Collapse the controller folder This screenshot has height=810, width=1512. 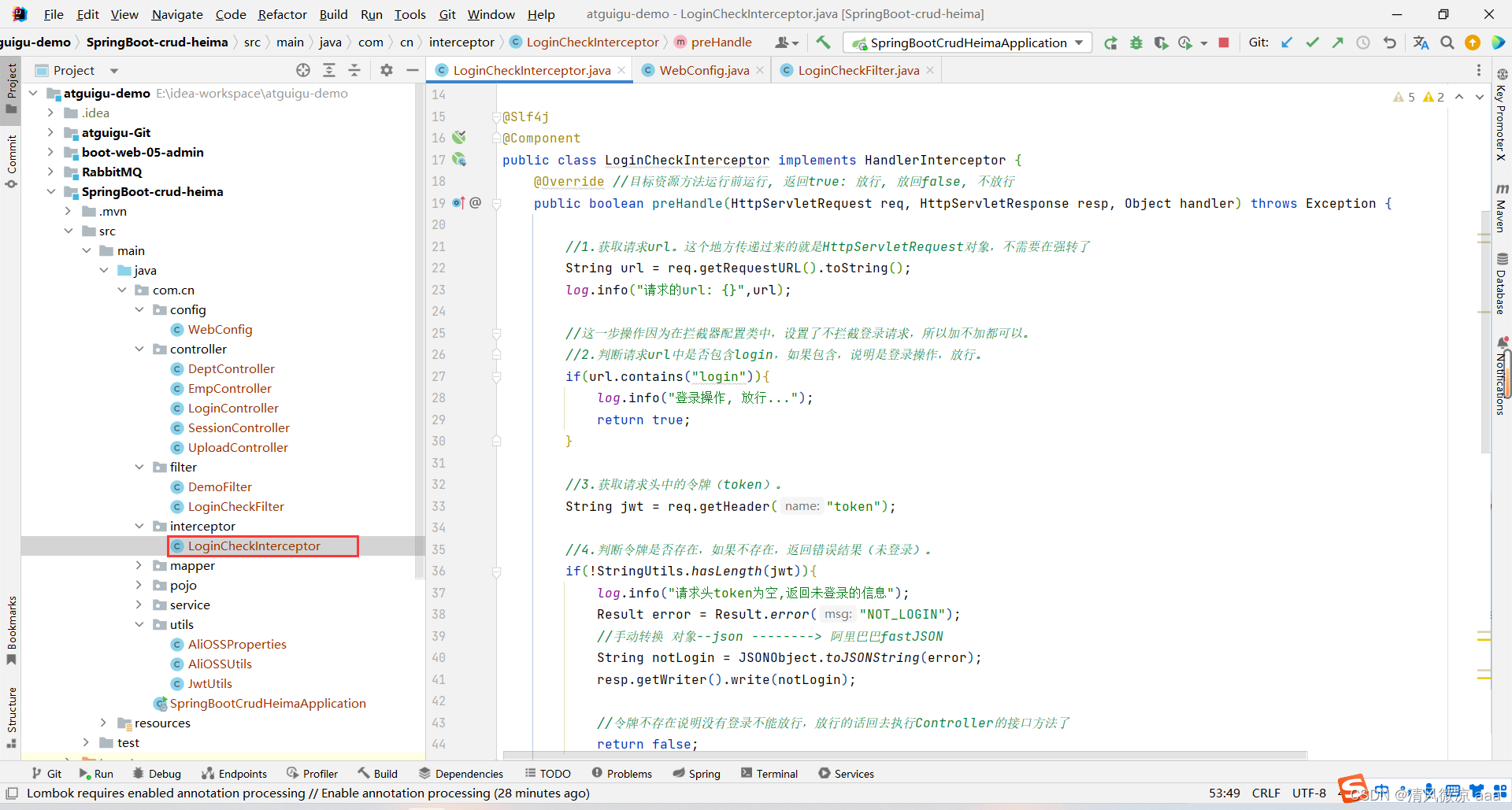[x=139, y=349]
